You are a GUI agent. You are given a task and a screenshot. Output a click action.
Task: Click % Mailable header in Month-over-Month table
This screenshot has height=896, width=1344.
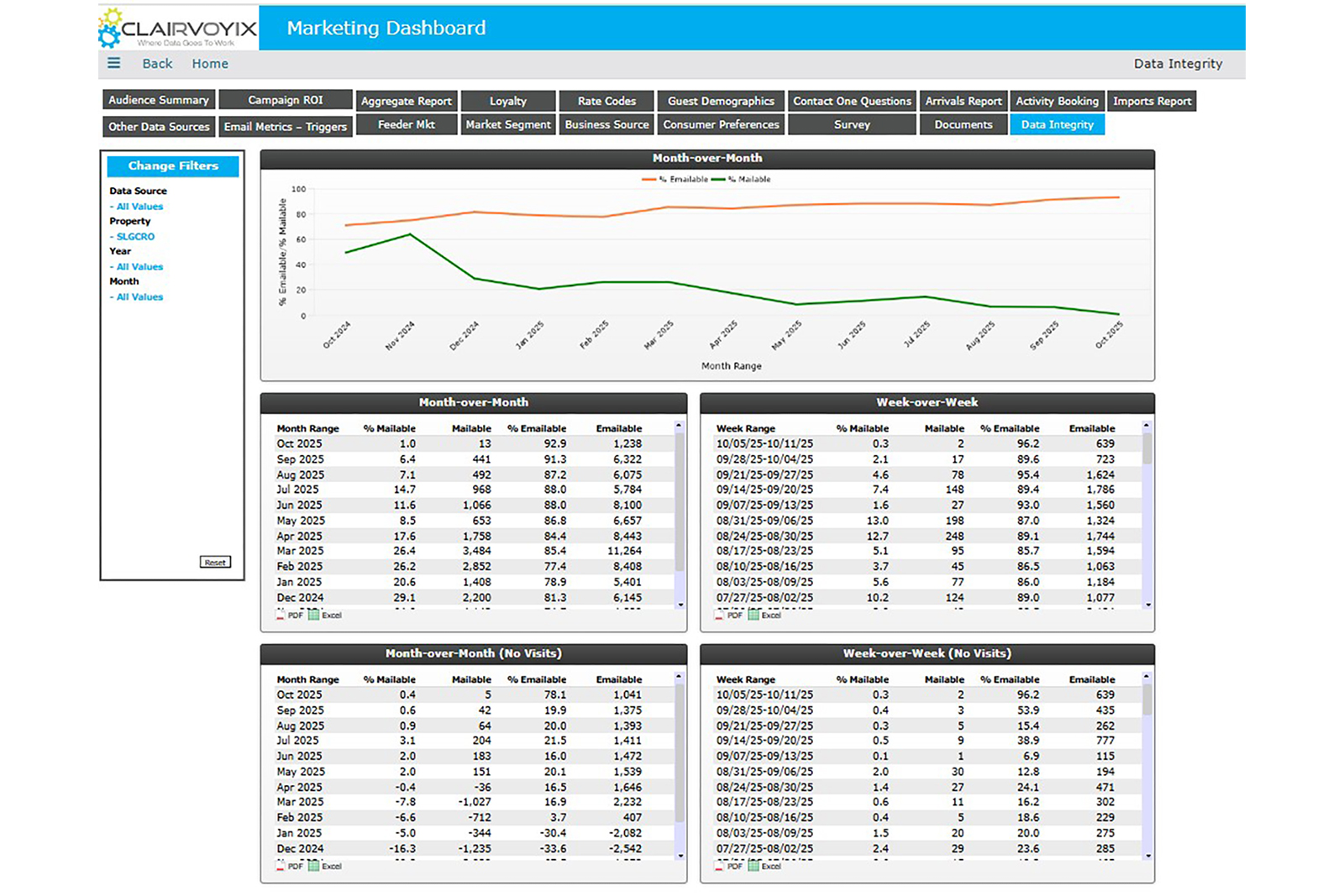click(x=389, y=428)
